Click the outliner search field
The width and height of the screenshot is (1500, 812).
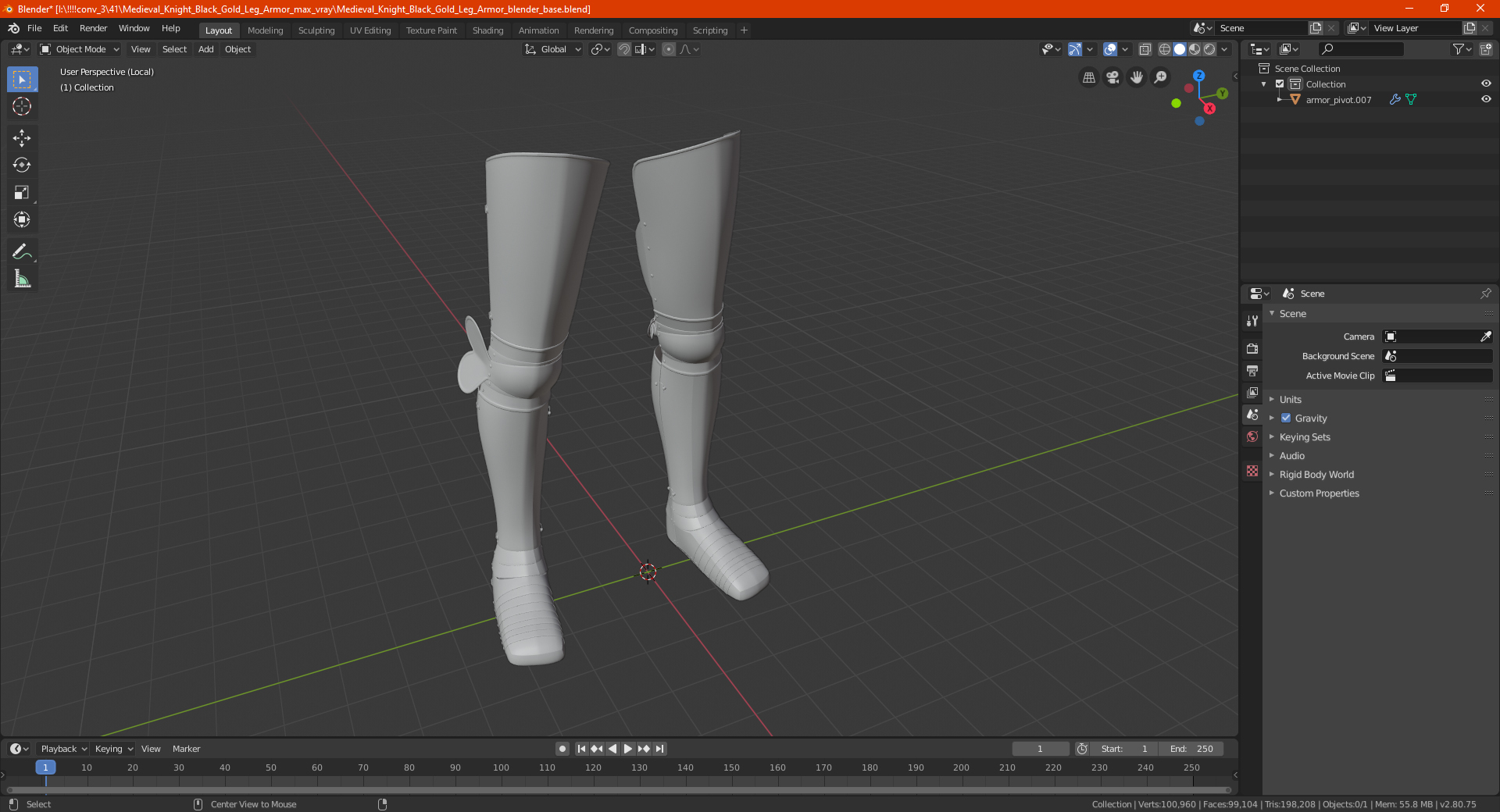pos(1360,49)
